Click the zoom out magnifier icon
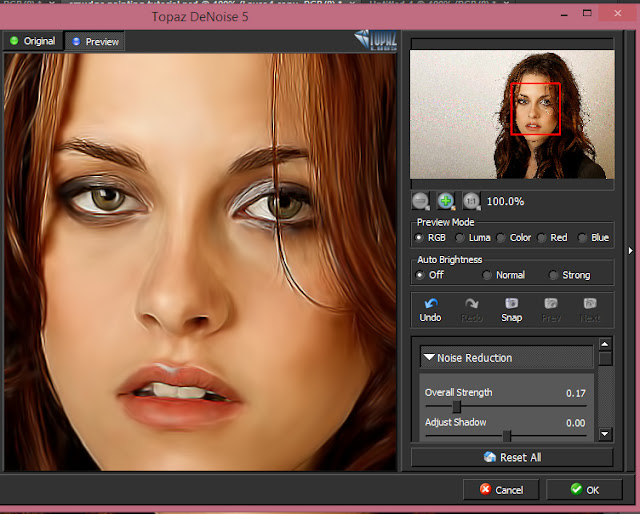Screen dimensions: 640x514 [420, 201]
